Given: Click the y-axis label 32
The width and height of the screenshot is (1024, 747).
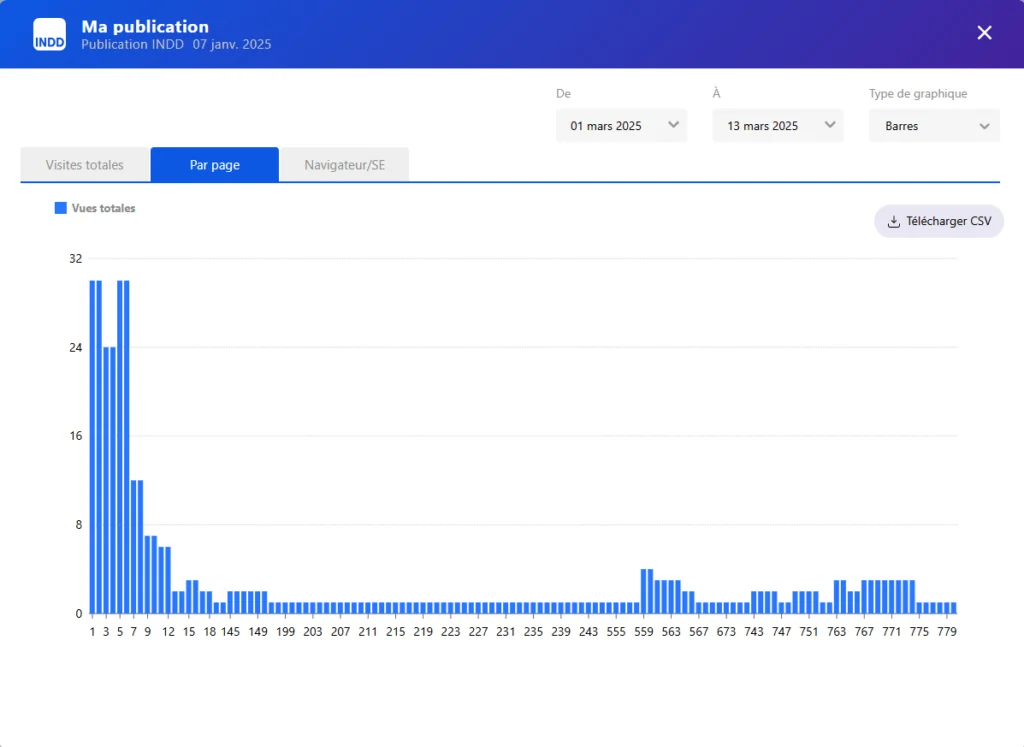Looking at the screenshot, I should point(76,259).
